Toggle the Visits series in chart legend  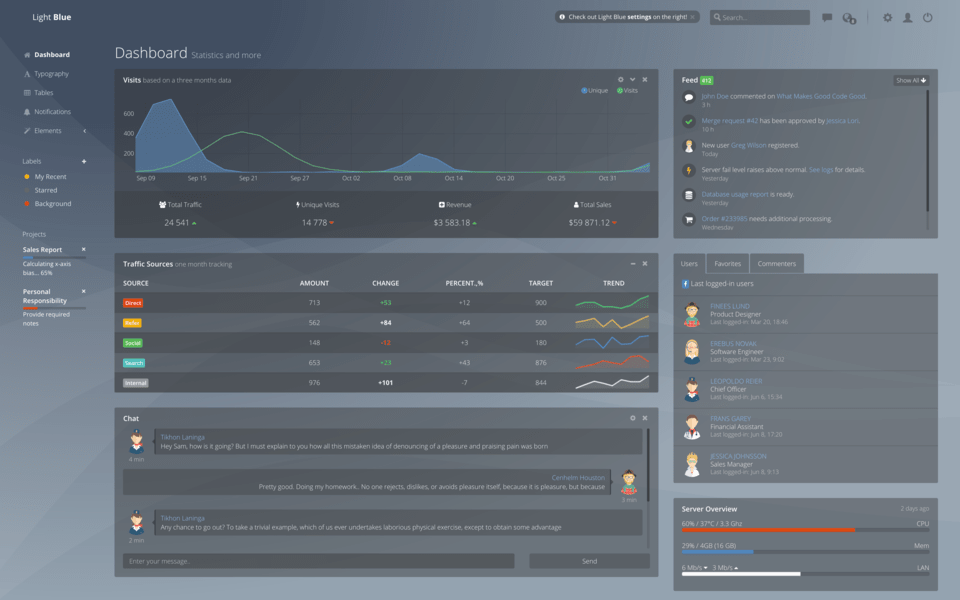point(628,91)
